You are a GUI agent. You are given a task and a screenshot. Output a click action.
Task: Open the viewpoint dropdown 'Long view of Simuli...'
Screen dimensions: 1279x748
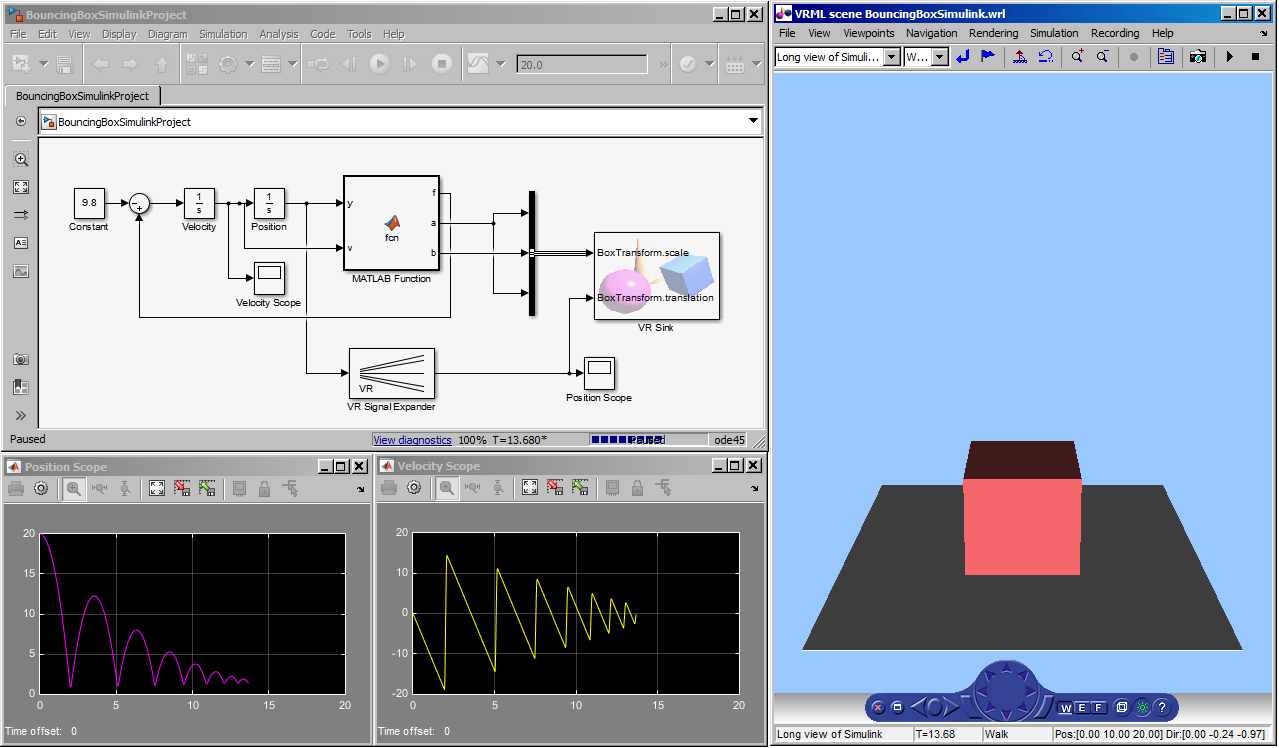(x=891, y=58)
